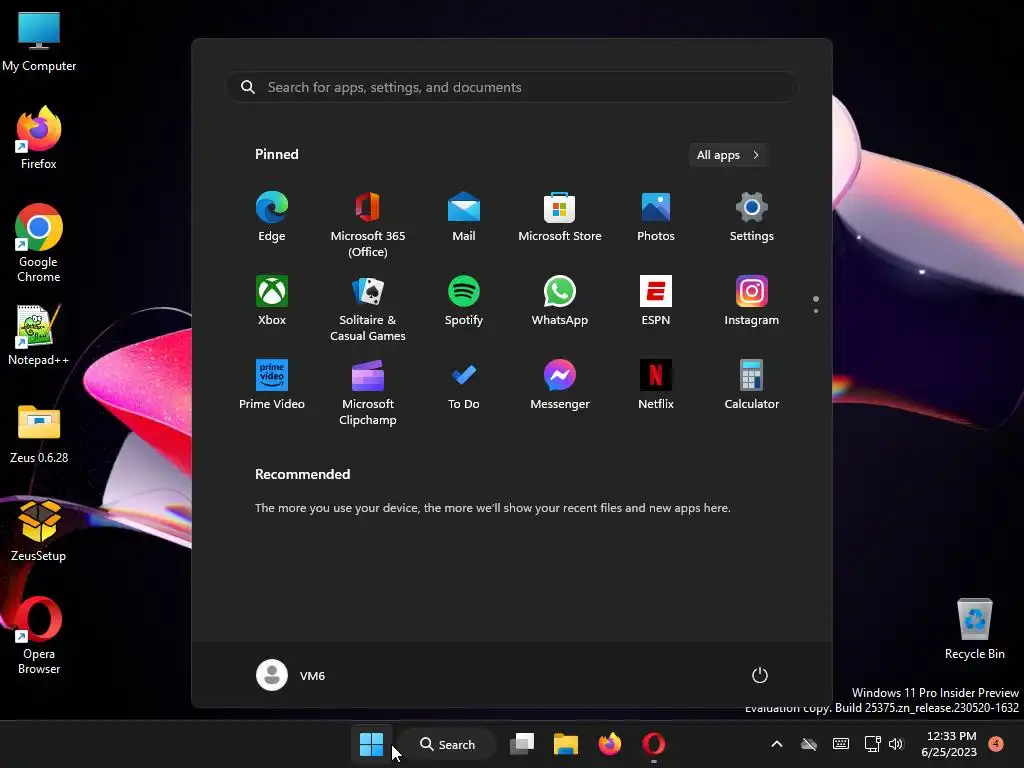The image size is (1024, 768).
Task: Click the network tray icon
Action: (x=872, y=744)
